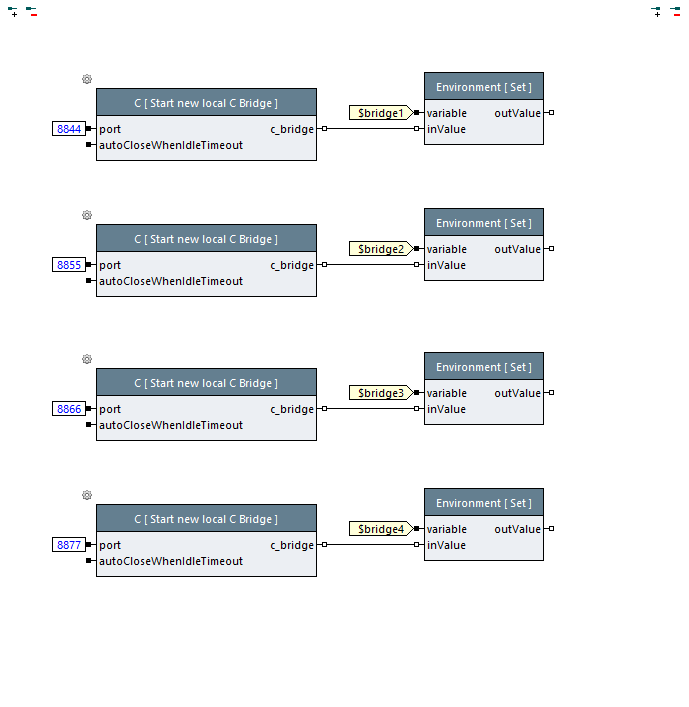This screenshot has width=689, height=707.
Task: Select the $bridge1 variable label
Action: (x=380, y=113)
